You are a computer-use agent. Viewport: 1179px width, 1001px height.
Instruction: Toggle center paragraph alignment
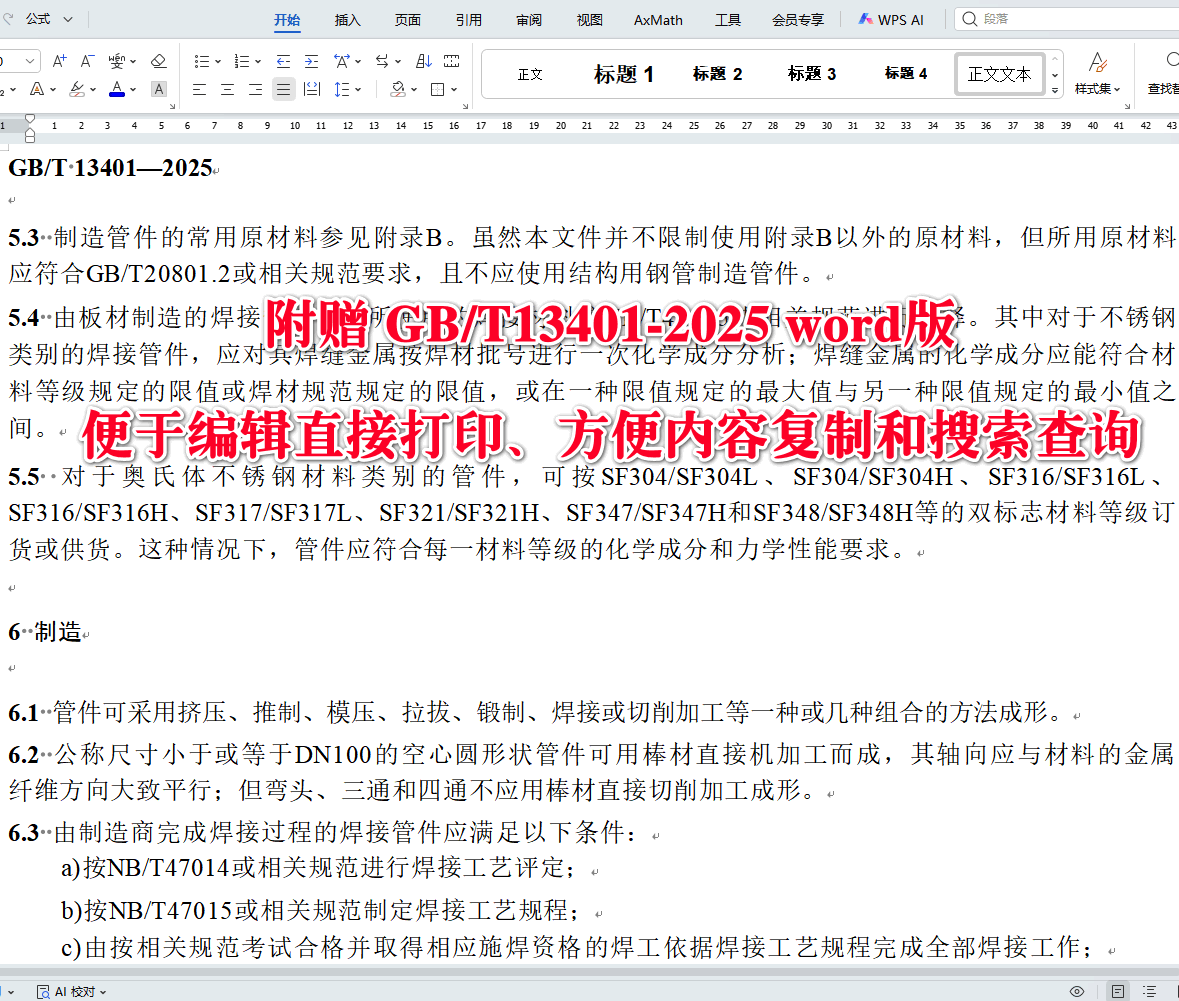tap(227, 89)
